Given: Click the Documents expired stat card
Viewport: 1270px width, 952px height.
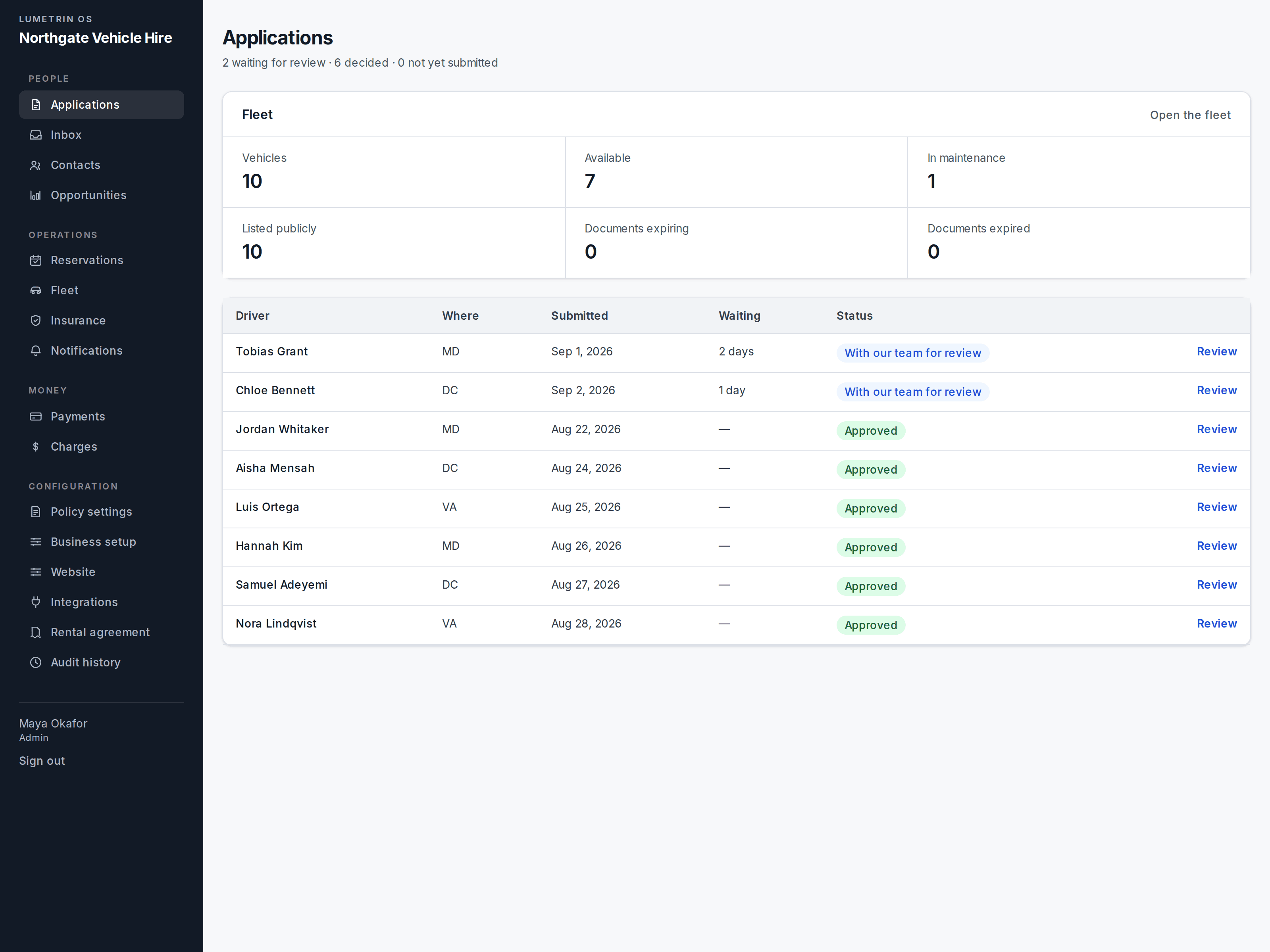Looking at the screenshot, I should pos(1079,243).
